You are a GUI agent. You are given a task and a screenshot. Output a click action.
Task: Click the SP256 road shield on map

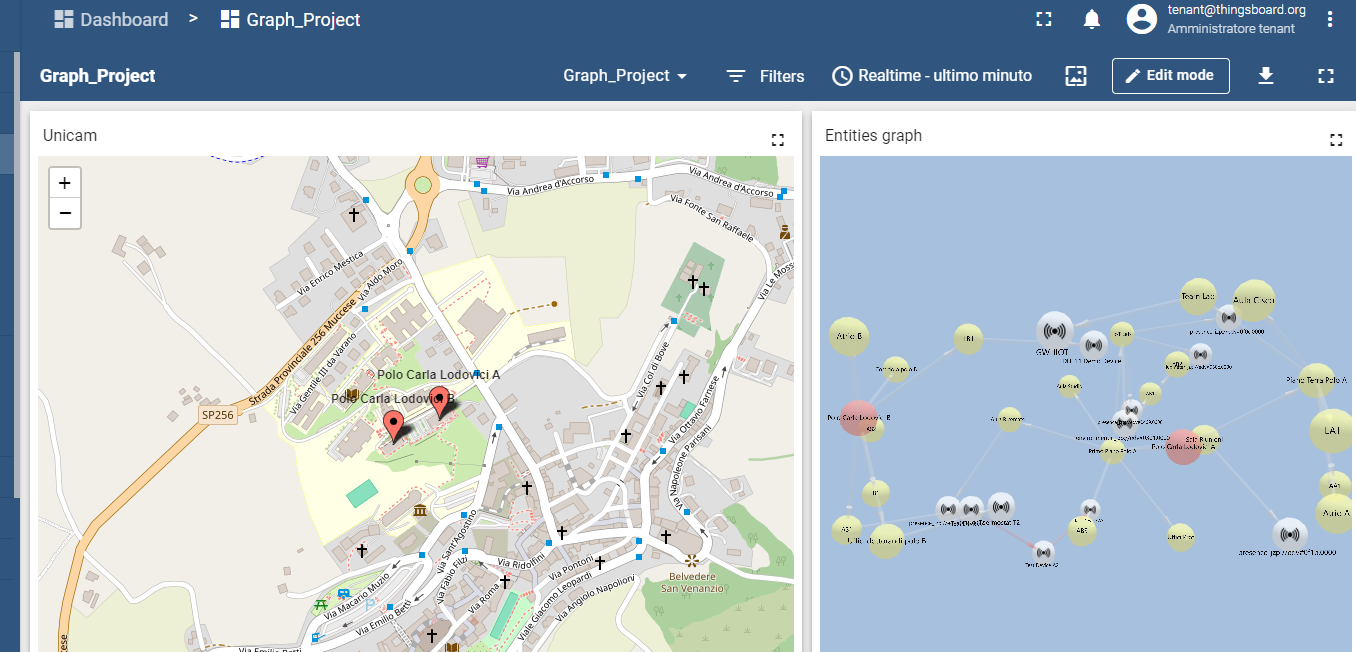[216, 414]
